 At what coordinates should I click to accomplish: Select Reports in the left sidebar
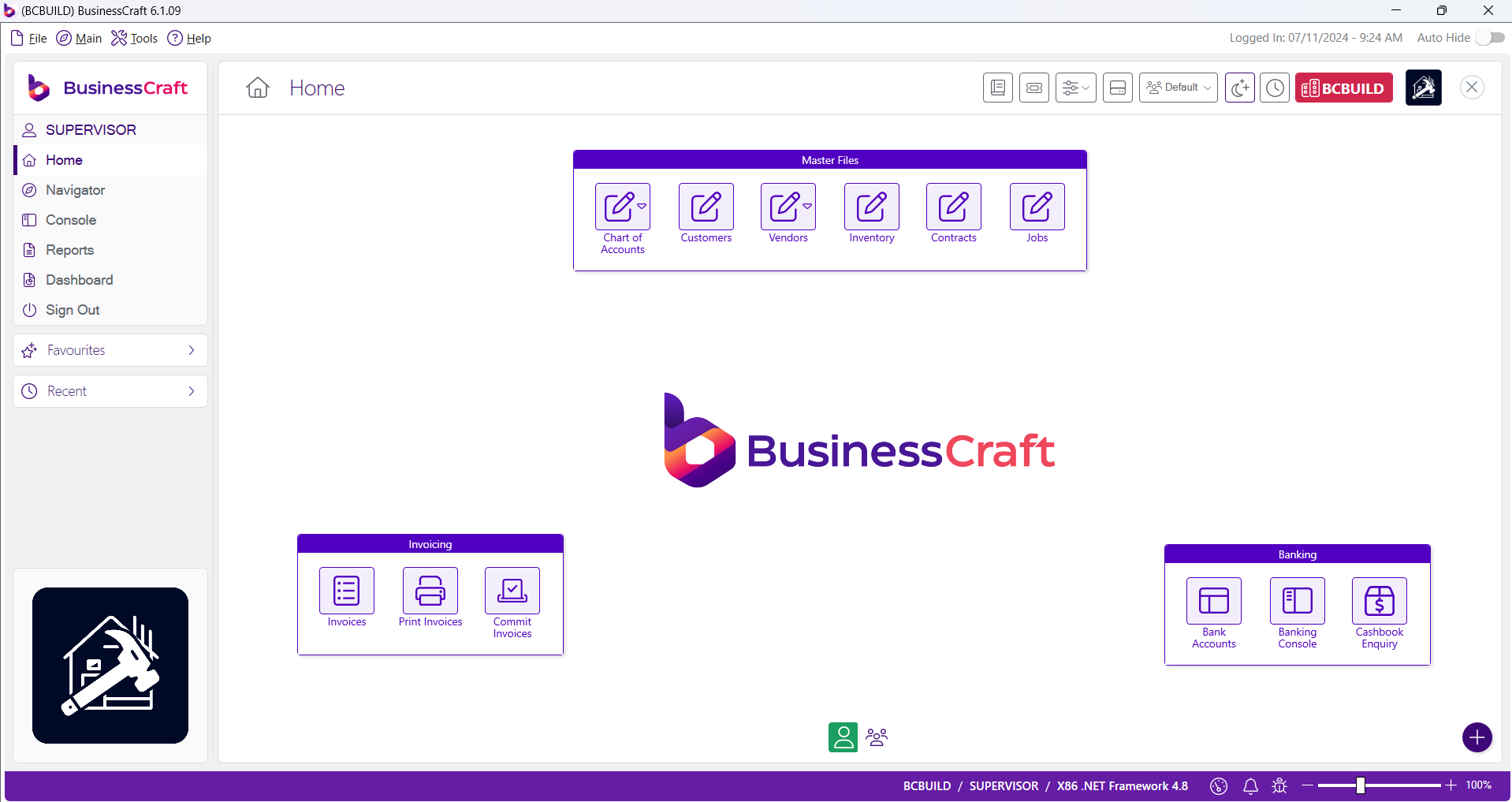(x=69, y=250)
